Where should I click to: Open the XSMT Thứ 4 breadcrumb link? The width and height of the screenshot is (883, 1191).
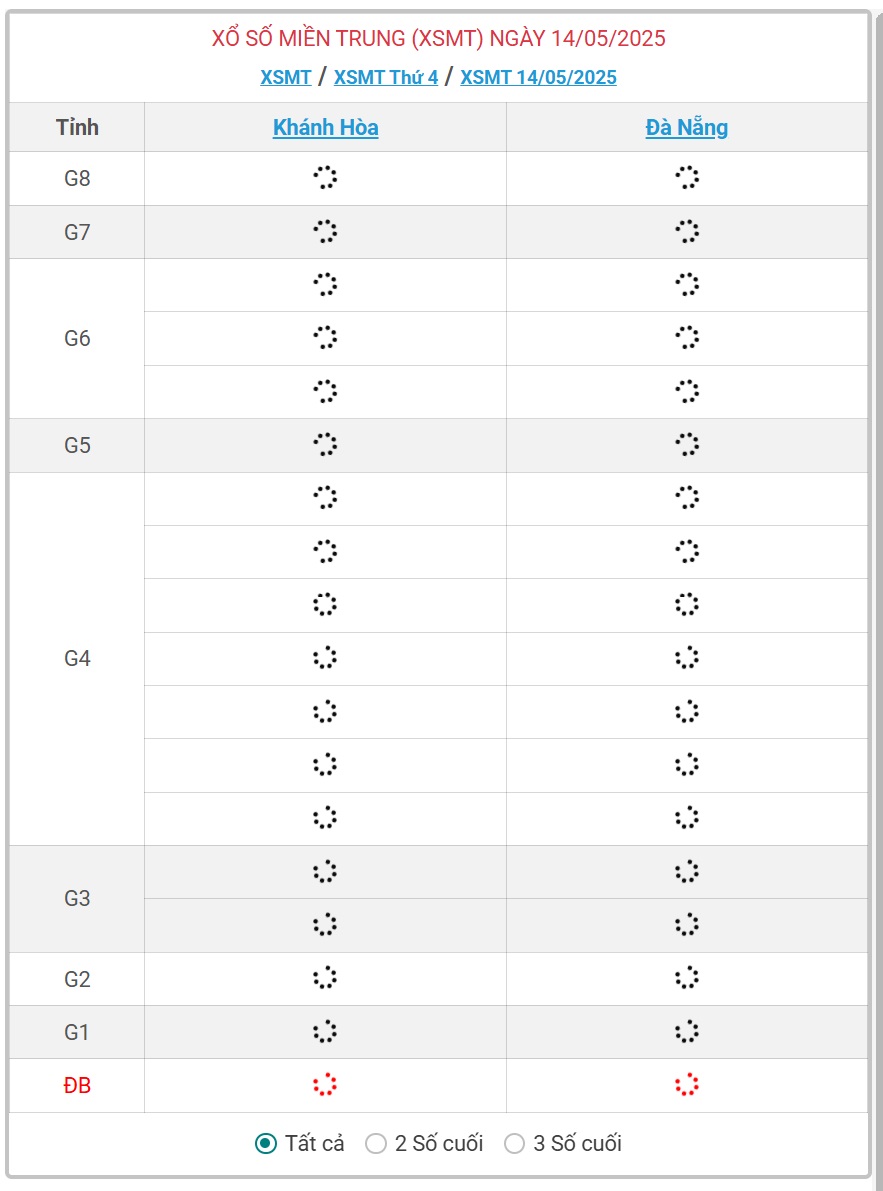[x=386, y=77]
